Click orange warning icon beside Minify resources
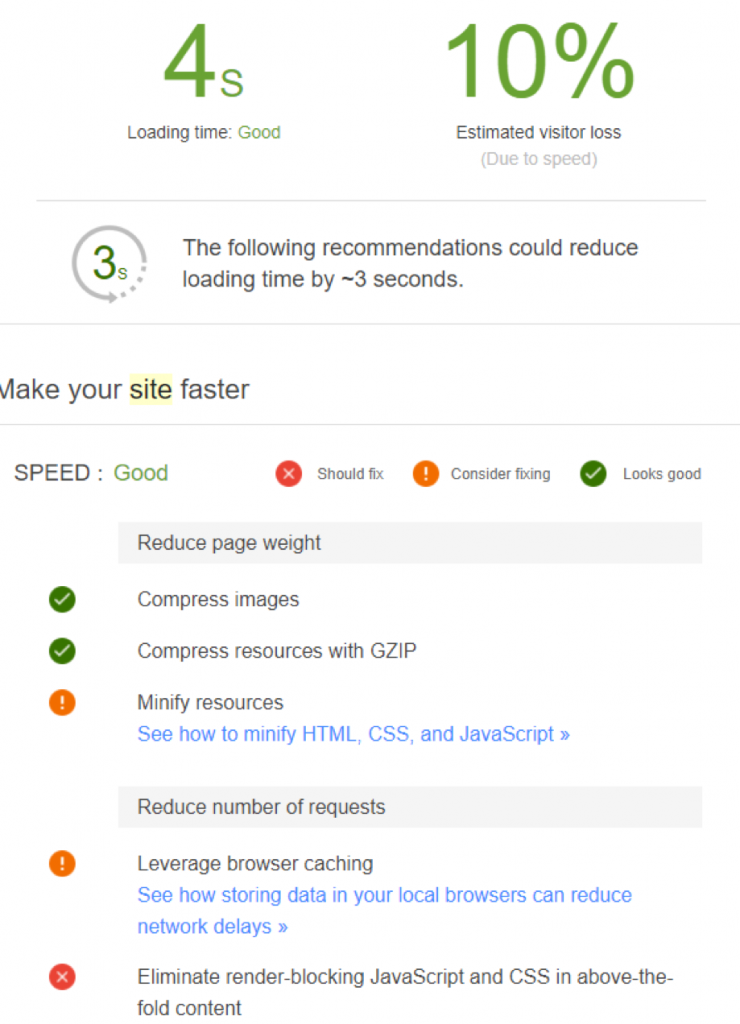Image resolution: width=740 pixels, height=1024 pixels. coord(62,703)
